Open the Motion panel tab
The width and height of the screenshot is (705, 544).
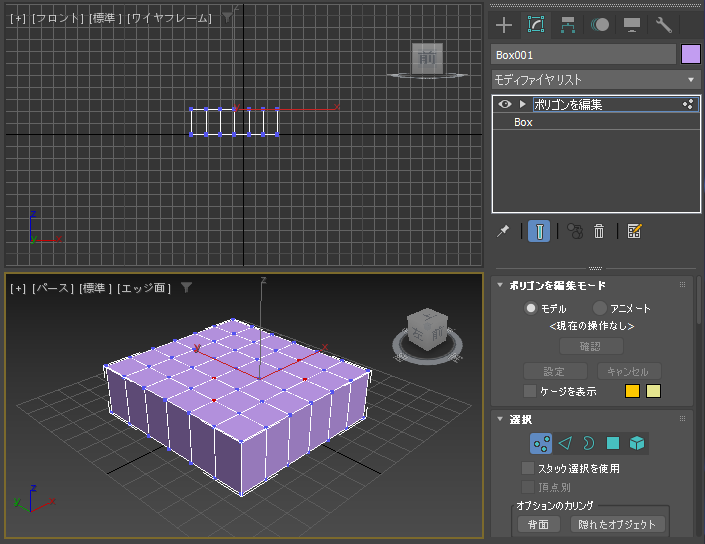(600, 25)
